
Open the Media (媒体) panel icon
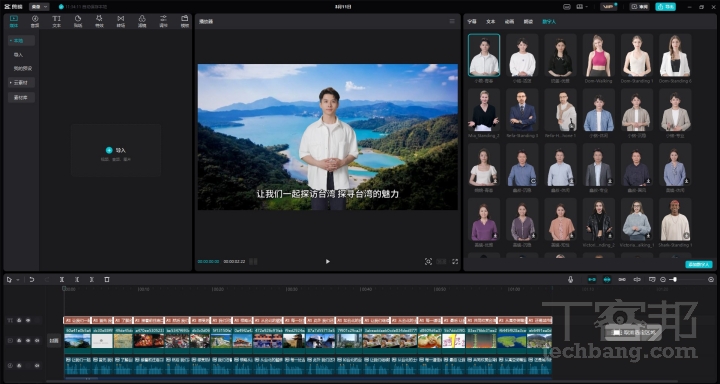tap(14, 21)
